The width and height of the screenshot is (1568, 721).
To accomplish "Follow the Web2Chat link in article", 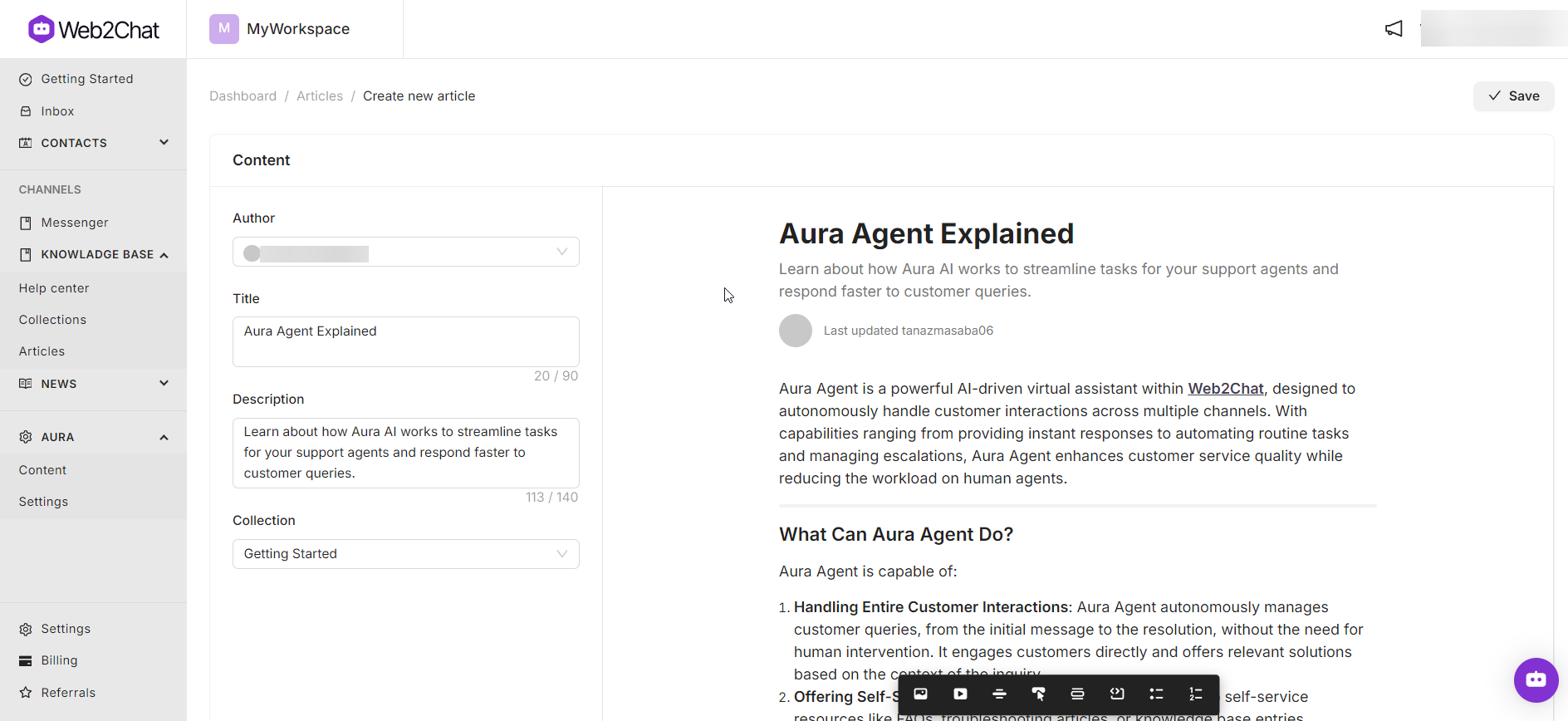I will pyautogui.click(x=1226, y=389).
